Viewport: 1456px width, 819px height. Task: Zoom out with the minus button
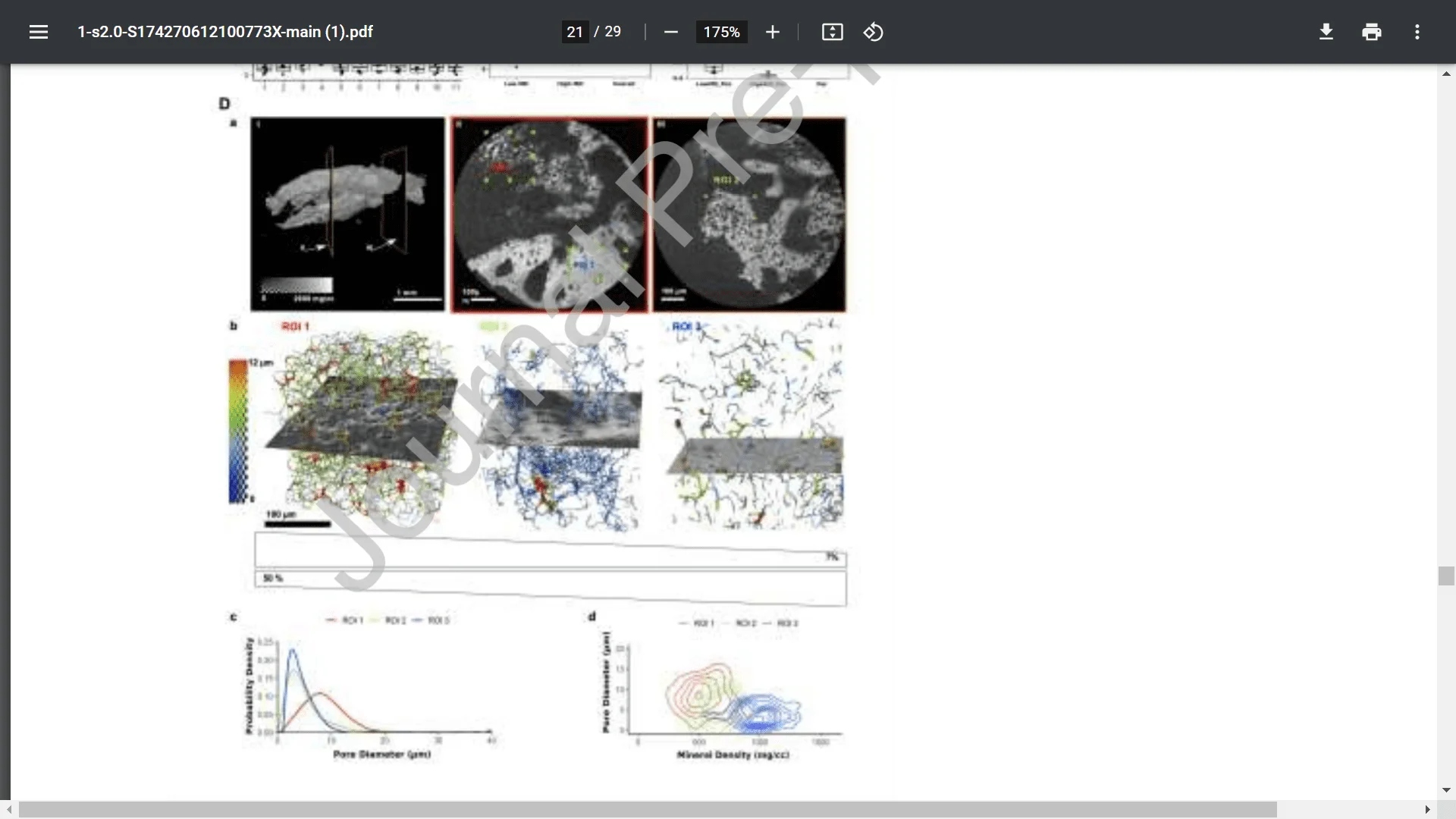670,32
